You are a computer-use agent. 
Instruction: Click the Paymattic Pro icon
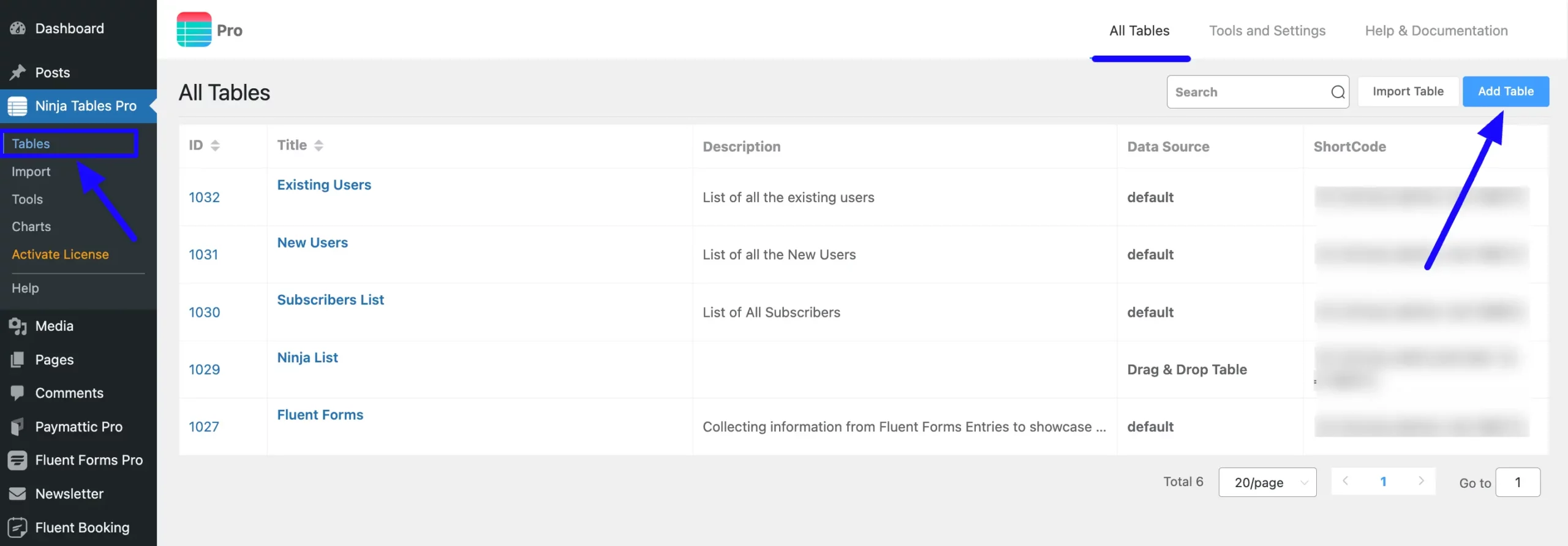click(18, 427)
